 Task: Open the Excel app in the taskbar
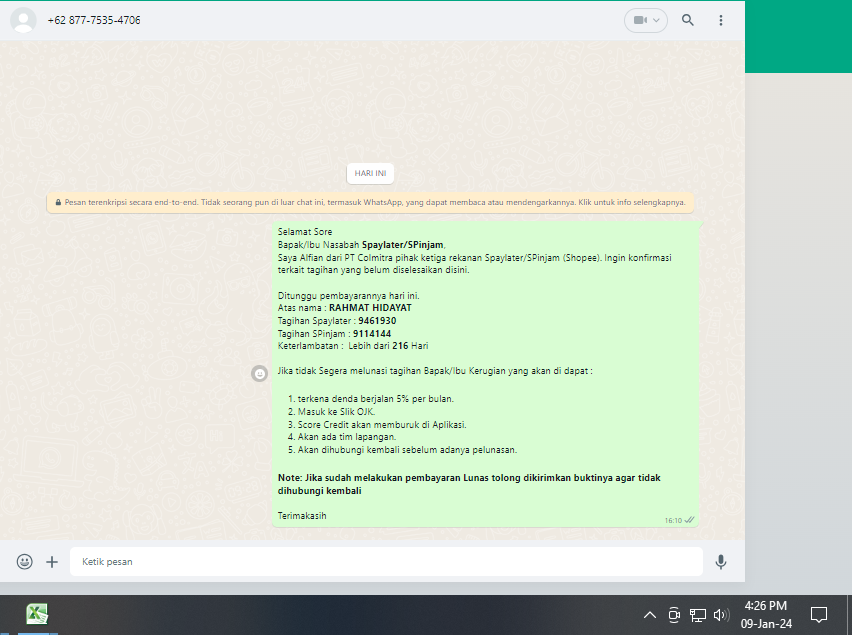37,615
